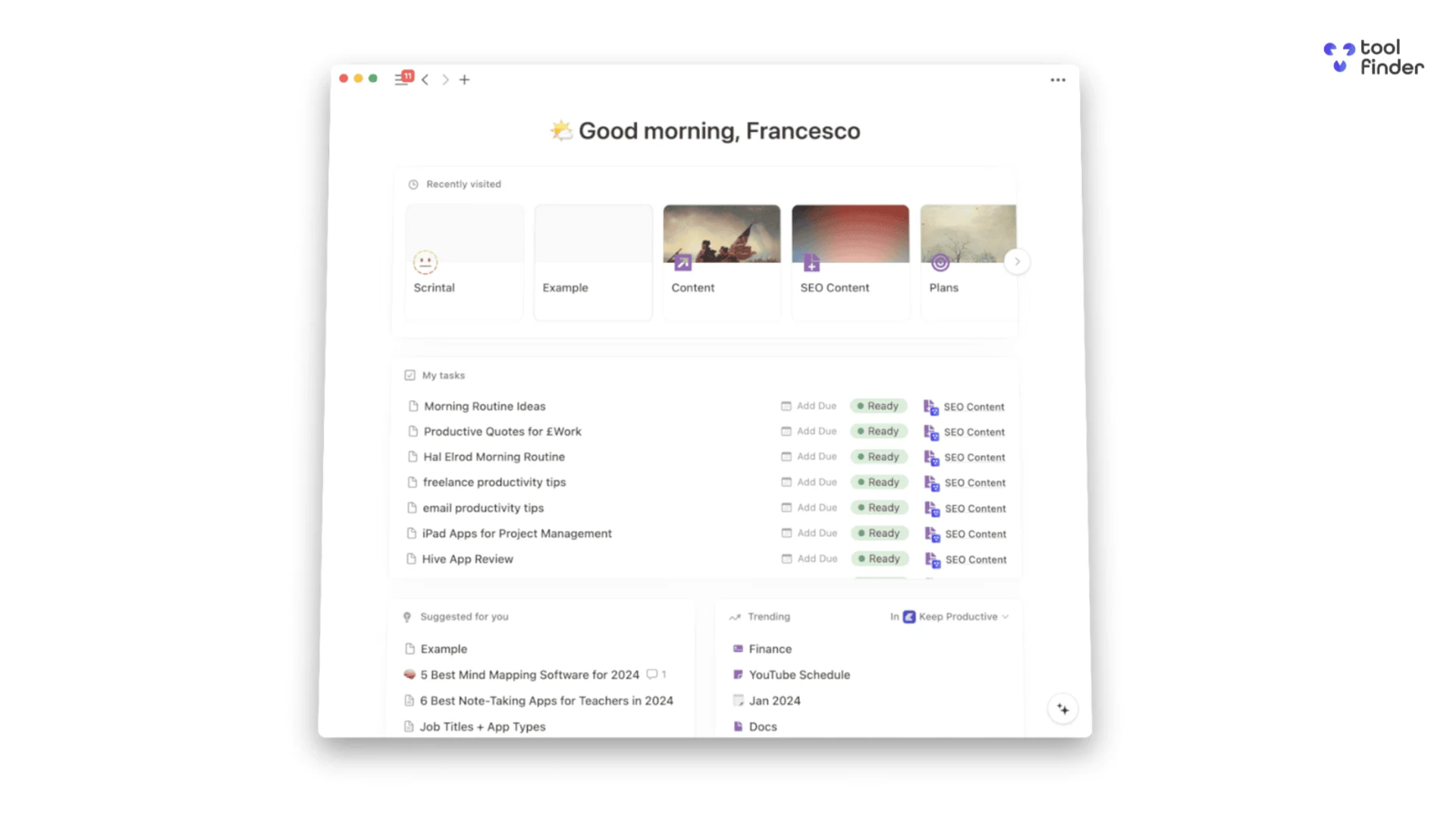Click the Docs page icon under Trending
This screenshot has height=819, width=1456.
pyautogui.click(x=737, y=726)
